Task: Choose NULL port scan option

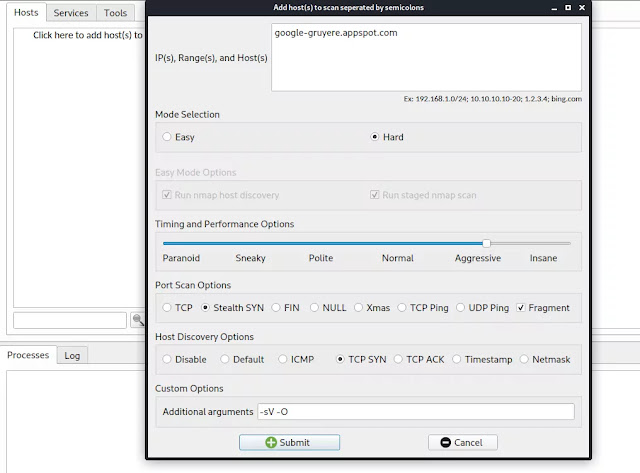Action: (314, 307)
